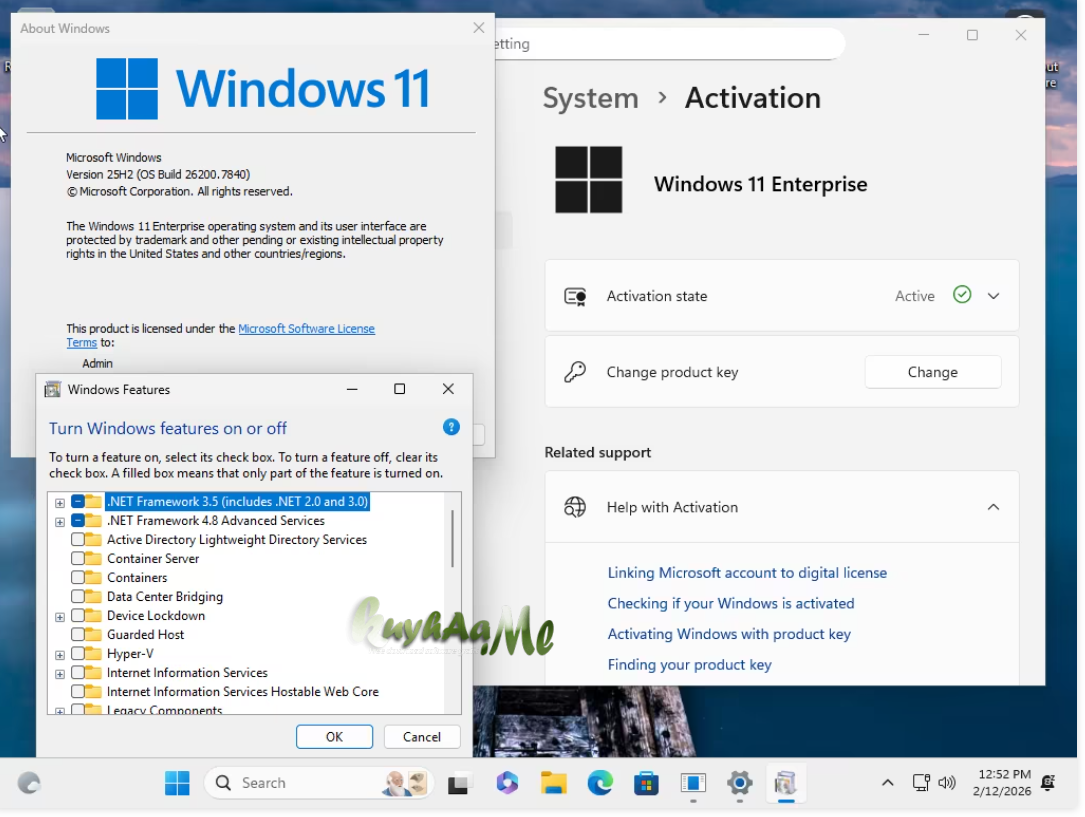1085x817 pixels.
Task: Open Microsoft Store from the taskbar
Action: click(646, 783)
